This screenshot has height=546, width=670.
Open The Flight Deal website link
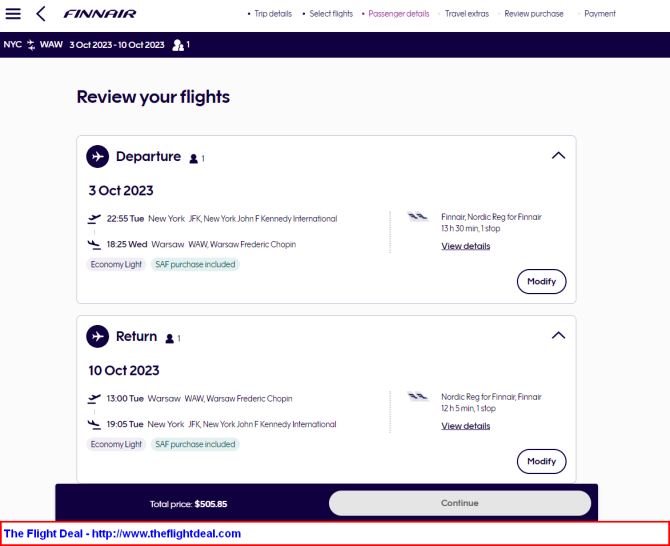(122, 534)
